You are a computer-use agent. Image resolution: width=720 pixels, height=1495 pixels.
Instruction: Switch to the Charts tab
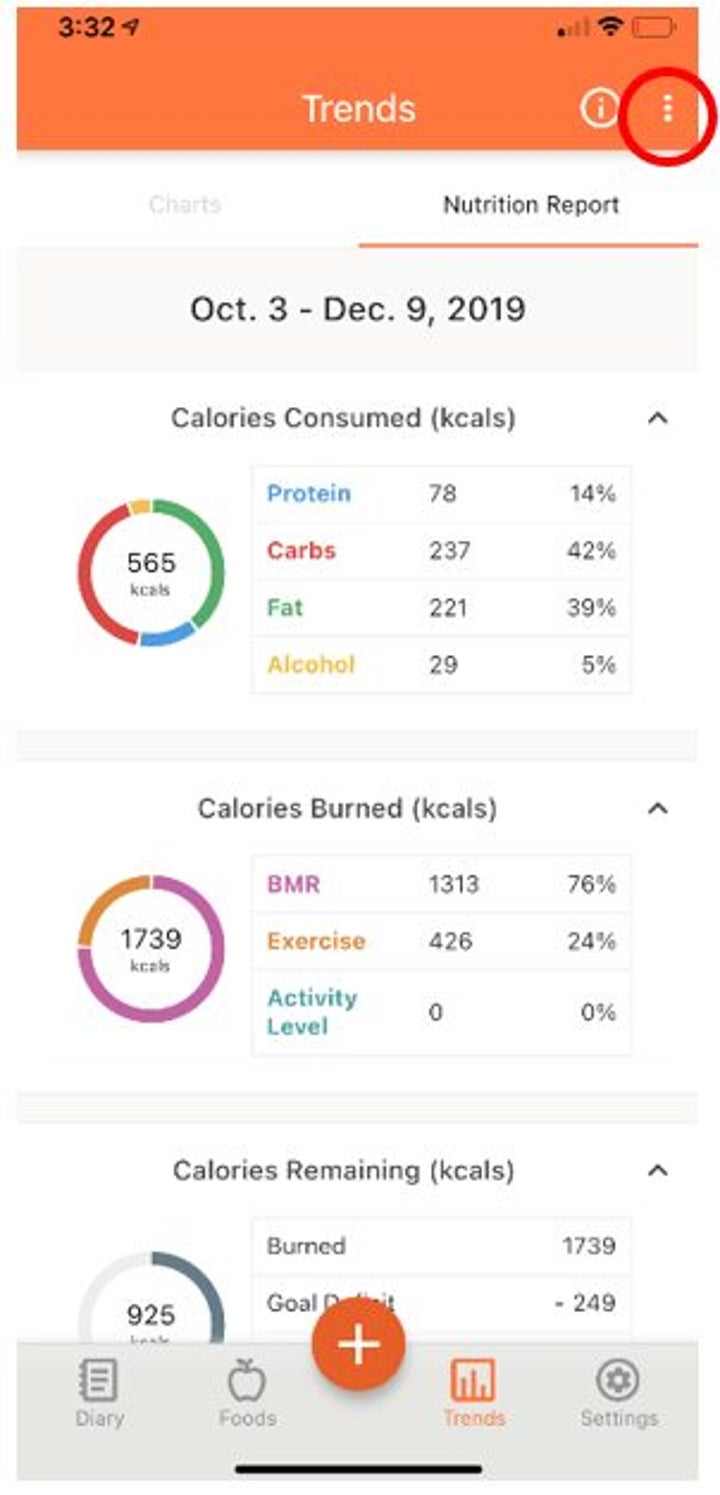point(185,205)
